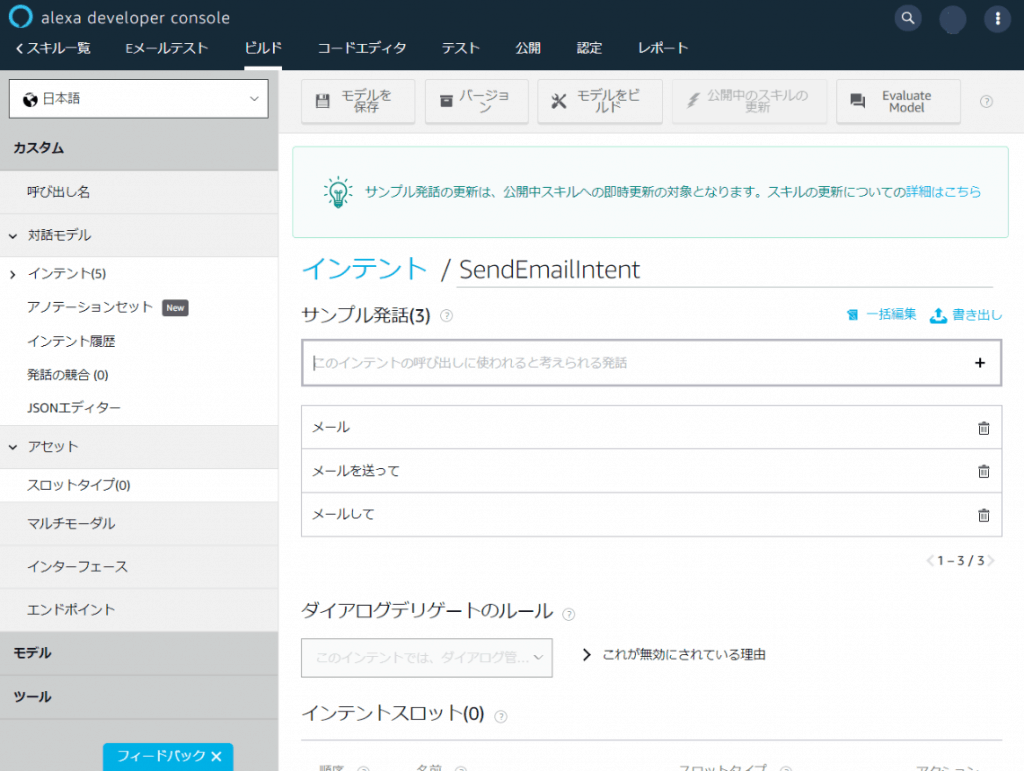Select the メールを送って utterance text
Image resolution: width=1024 pixels, height=771 pixels.
point(356,471)
